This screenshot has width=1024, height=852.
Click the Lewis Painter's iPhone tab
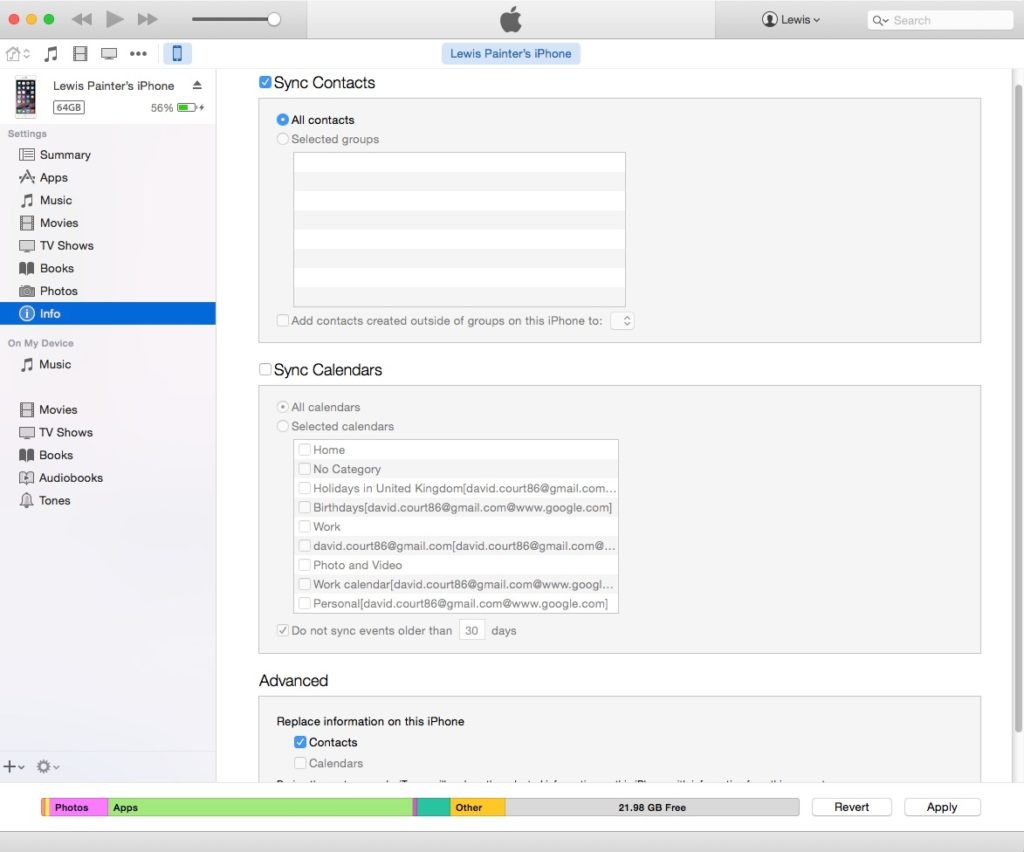(x=511, y=54)
